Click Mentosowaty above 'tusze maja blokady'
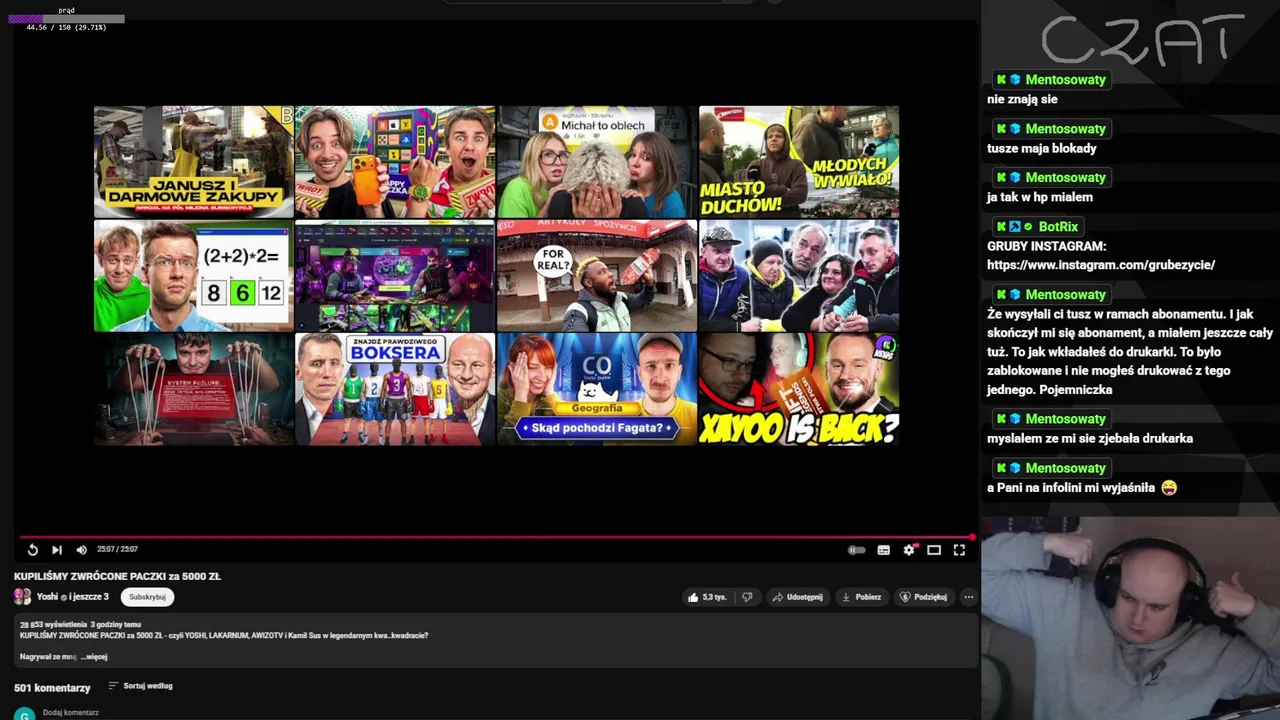1280x720 pixels. 1065,129
